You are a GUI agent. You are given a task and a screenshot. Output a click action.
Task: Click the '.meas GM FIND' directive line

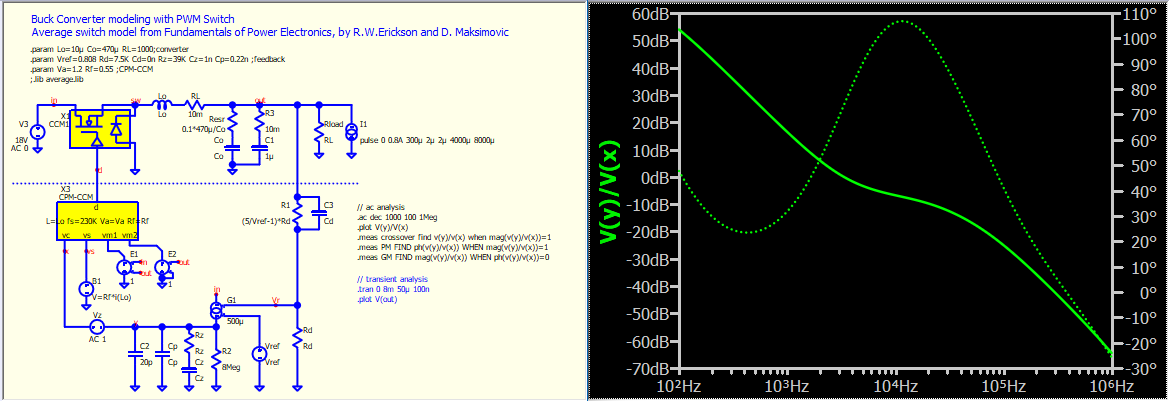coord(453,257)
